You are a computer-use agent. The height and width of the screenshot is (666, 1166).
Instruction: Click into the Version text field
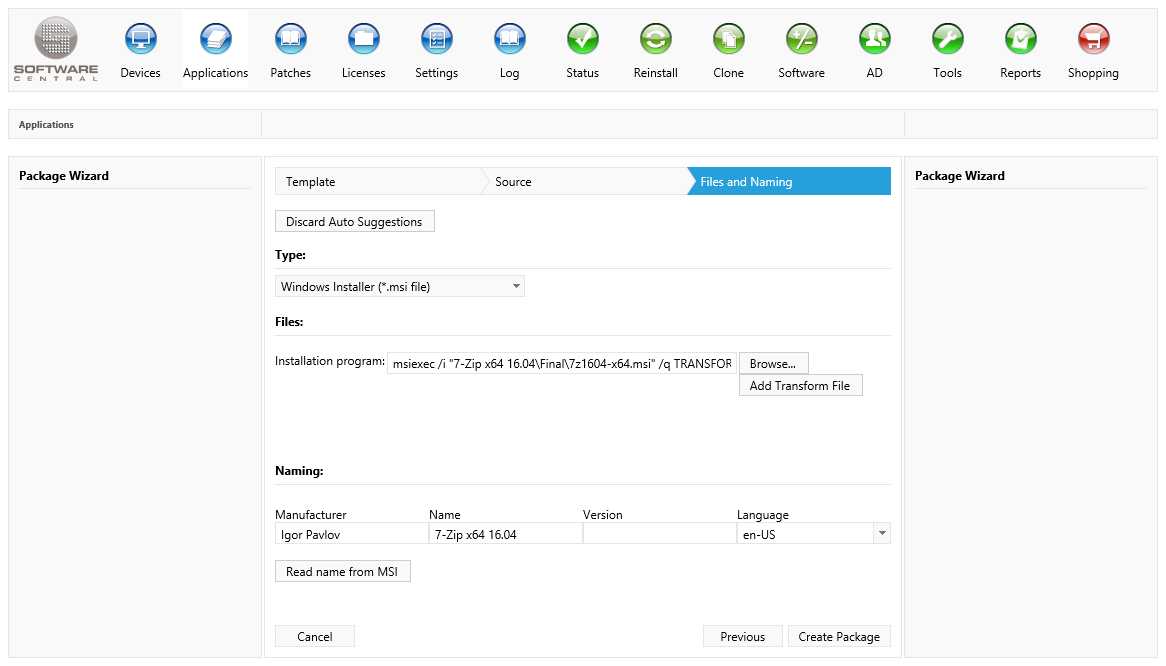point(658,535)
